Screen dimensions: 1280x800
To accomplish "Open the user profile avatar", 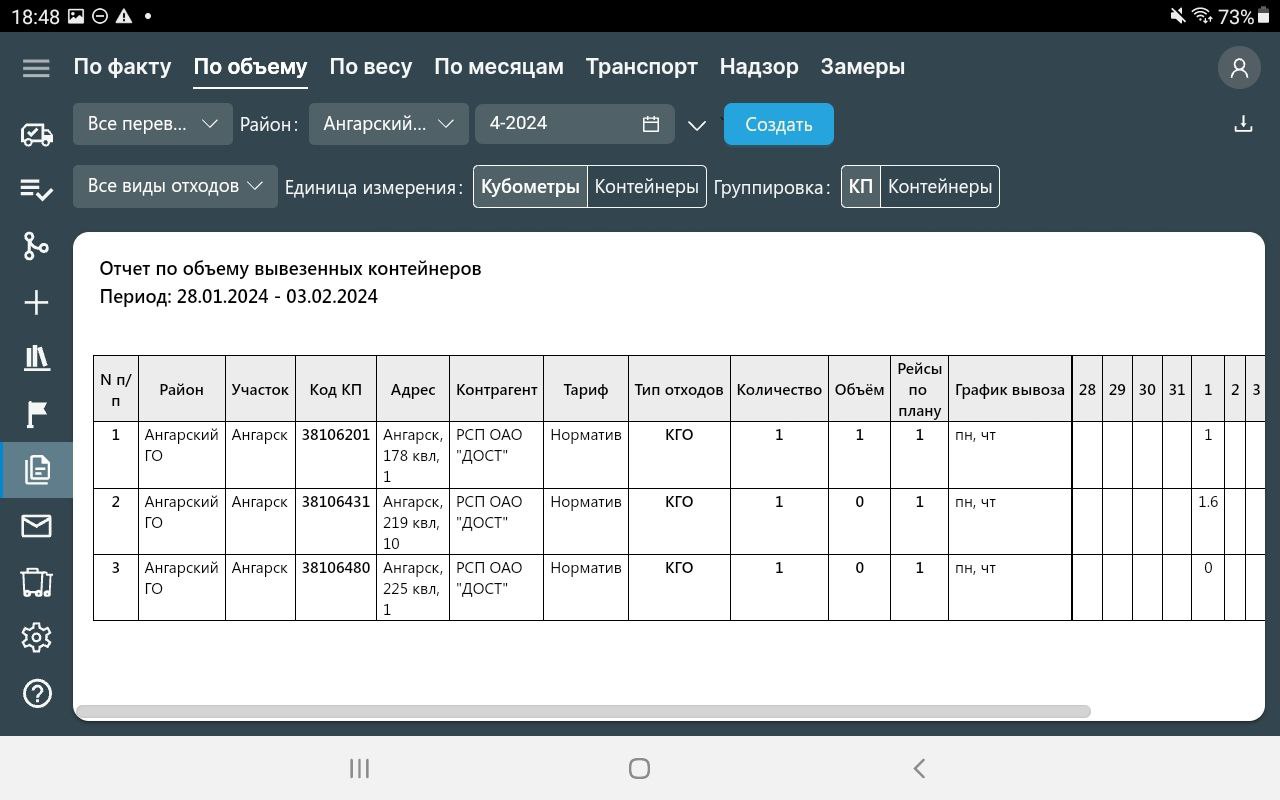I will click(1239, 68).
